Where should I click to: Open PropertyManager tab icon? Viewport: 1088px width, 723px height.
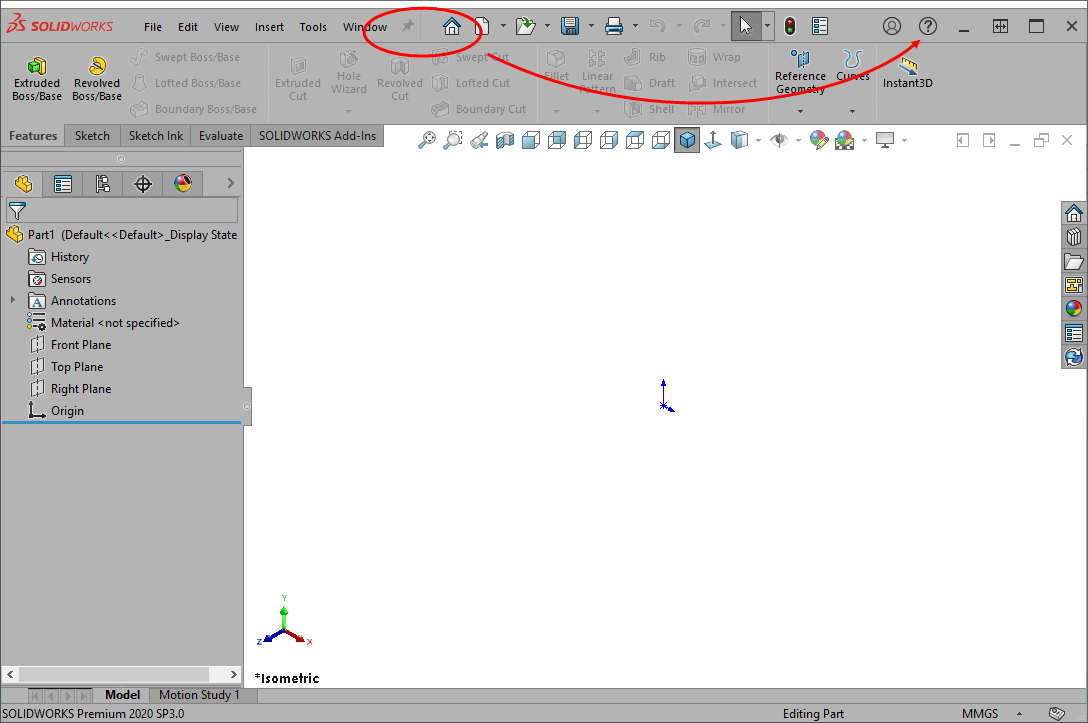point(63,184)
